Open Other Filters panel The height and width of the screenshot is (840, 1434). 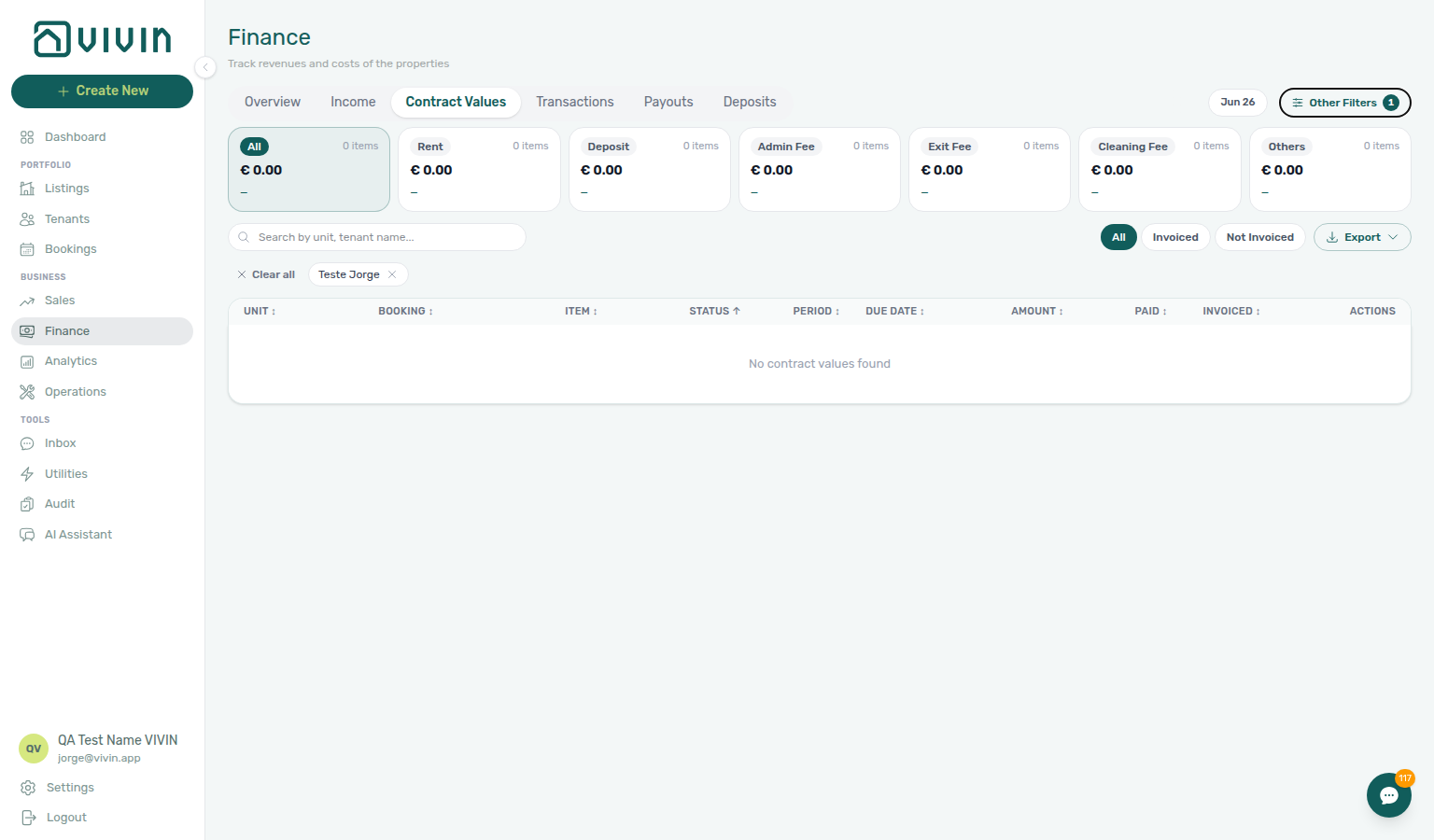click(x=1344, y=103)
